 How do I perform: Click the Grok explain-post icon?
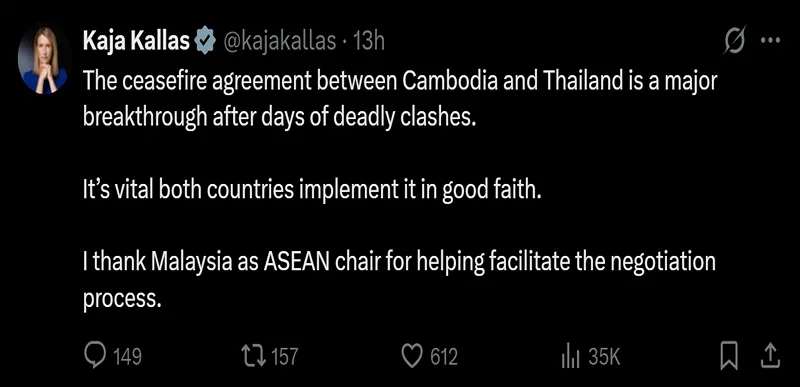click(x=736, y=39)
